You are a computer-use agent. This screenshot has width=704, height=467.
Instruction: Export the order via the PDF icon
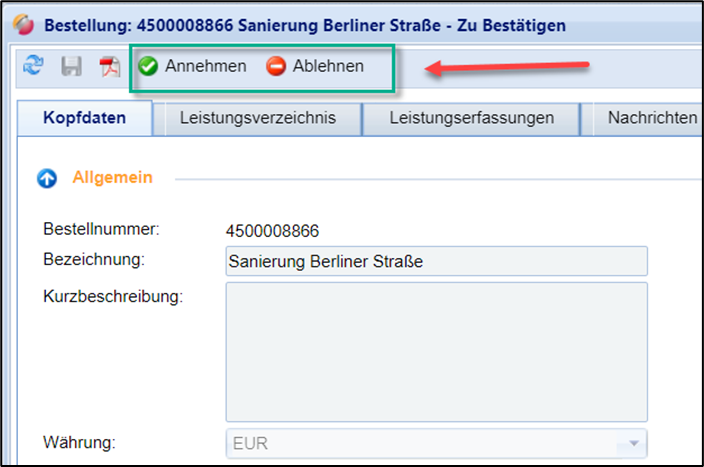tap(108, 67)
